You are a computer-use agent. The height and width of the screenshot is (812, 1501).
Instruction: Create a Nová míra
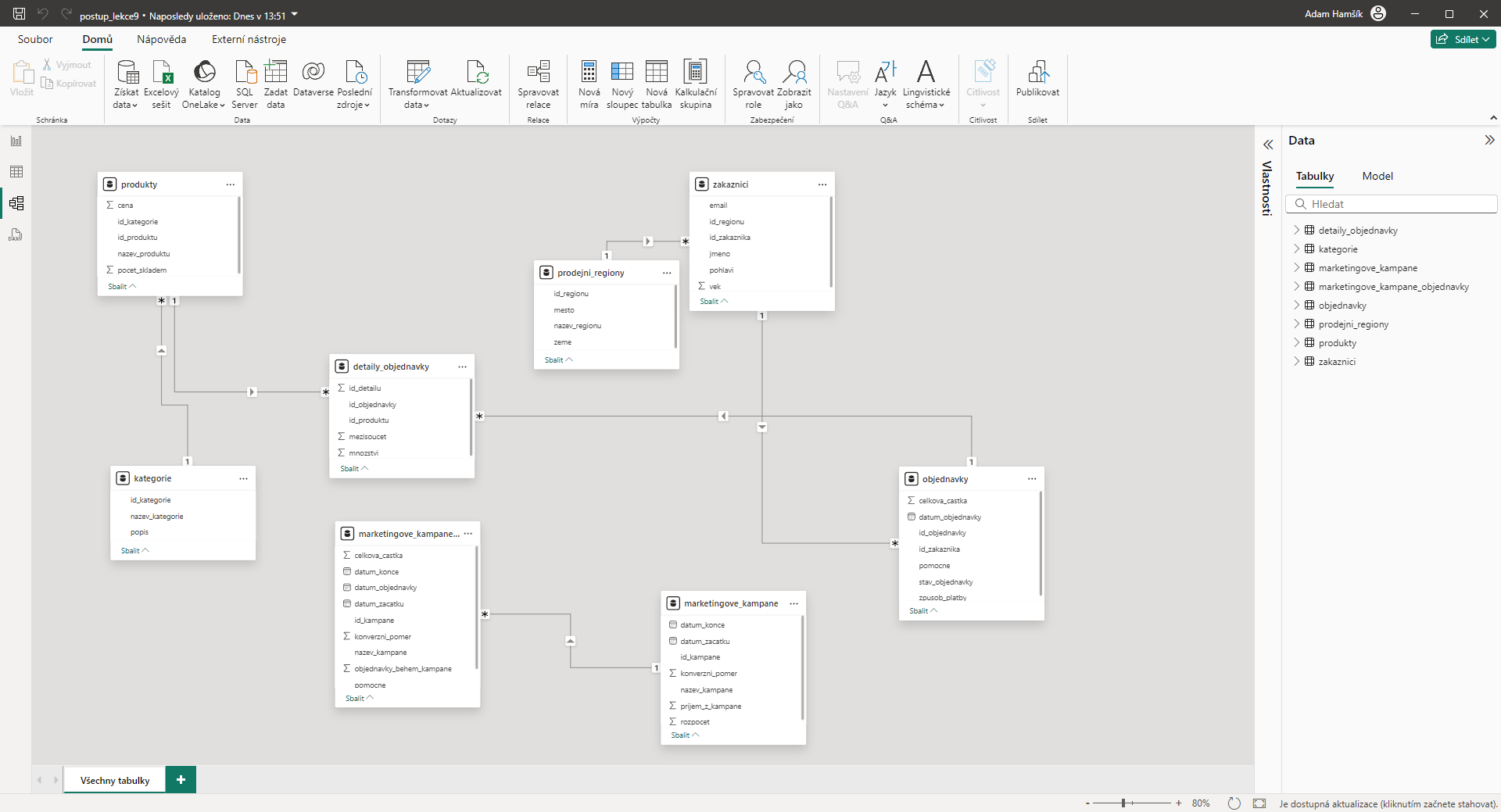pyautogui.click(x=589, y=84)
